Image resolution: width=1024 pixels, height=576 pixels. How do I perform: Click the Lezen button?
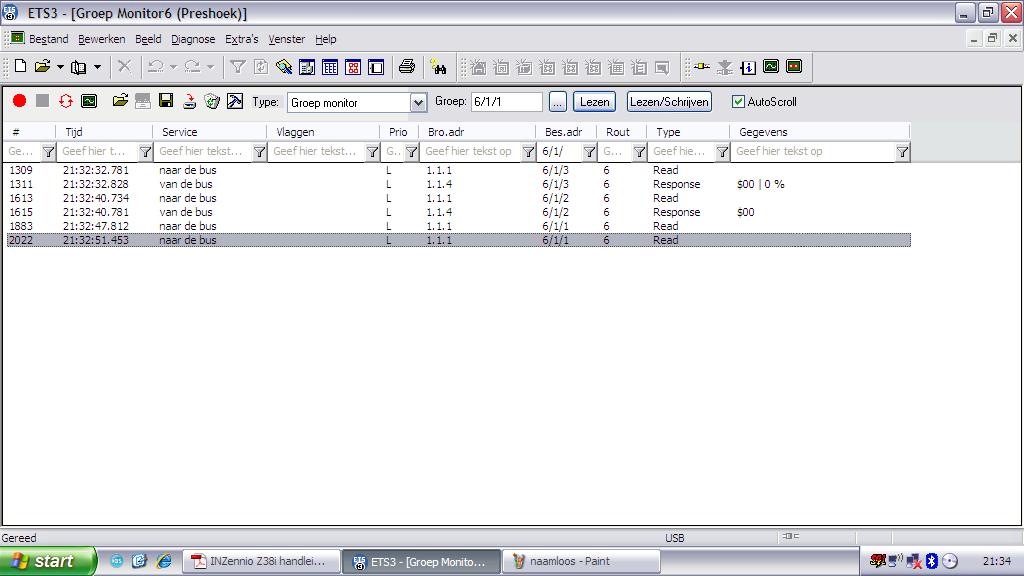coord(594,102)
